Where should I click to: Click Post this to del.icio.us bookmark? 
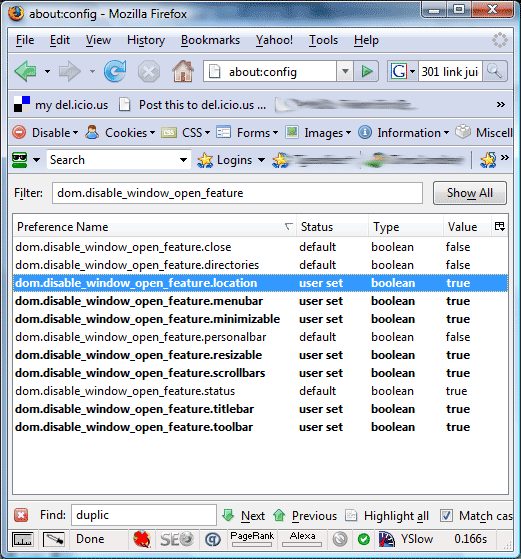tap(193, 105)
